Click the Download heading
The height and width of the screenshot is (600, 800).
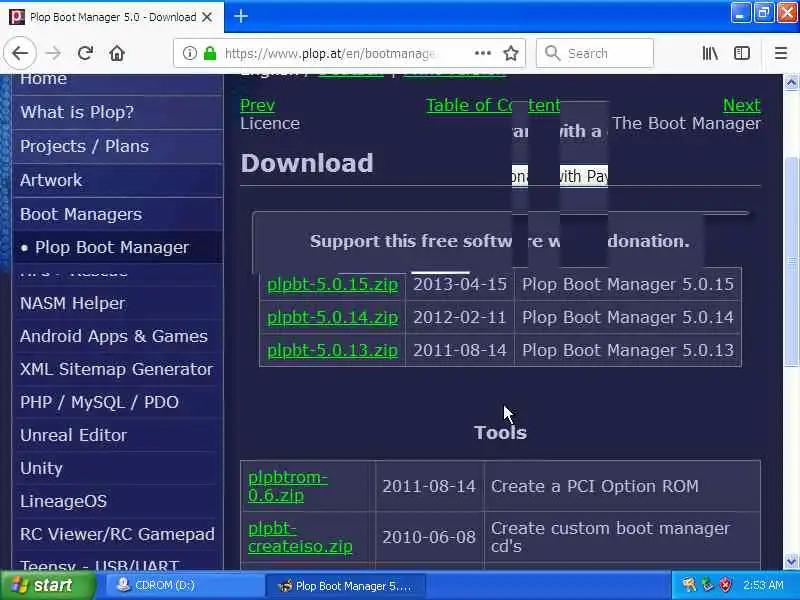(x=307, y=163)
